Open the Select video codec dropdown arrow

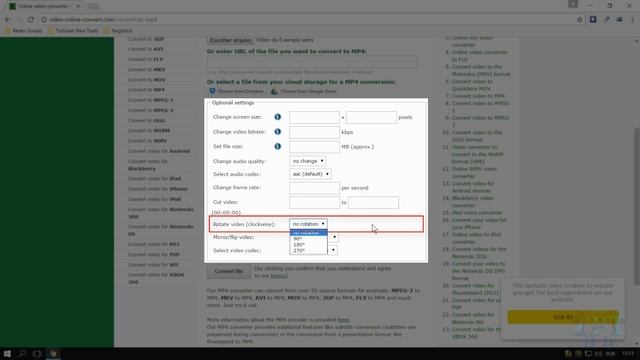click(x=333, y=250)
